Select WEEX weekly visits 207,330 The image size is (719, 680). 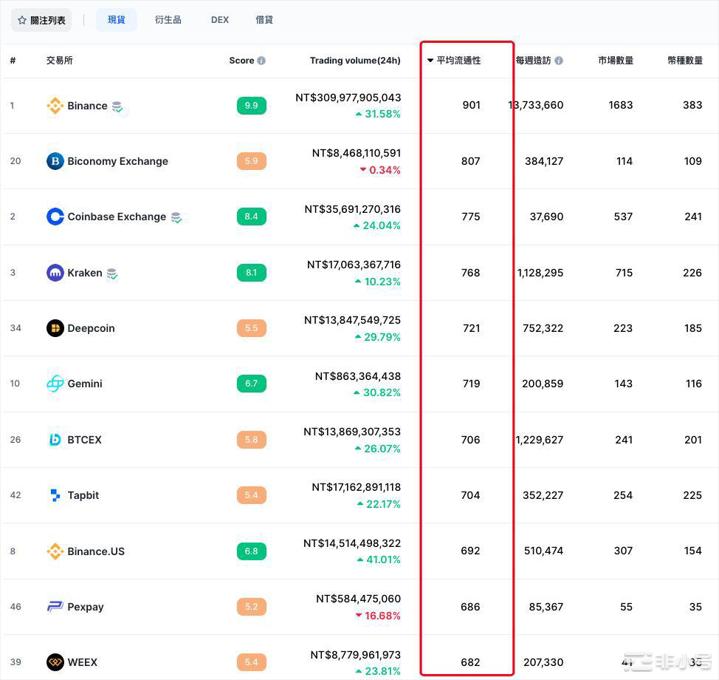(543, 662)
